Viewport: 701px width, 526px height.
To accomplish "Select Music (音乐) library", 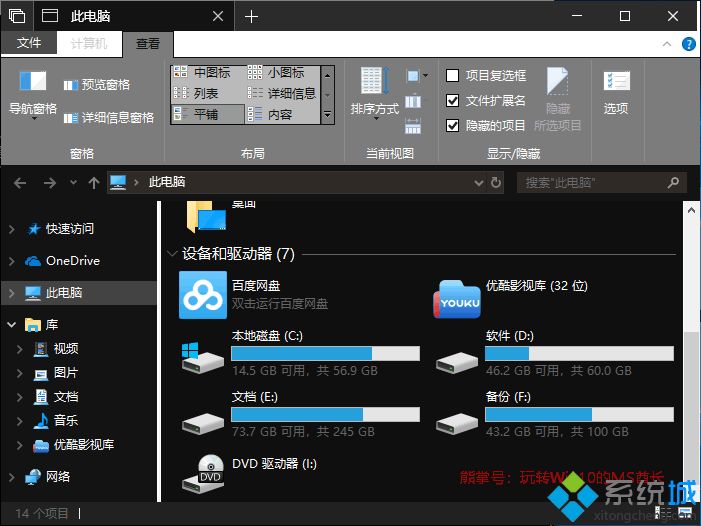I will coord(56,421).
